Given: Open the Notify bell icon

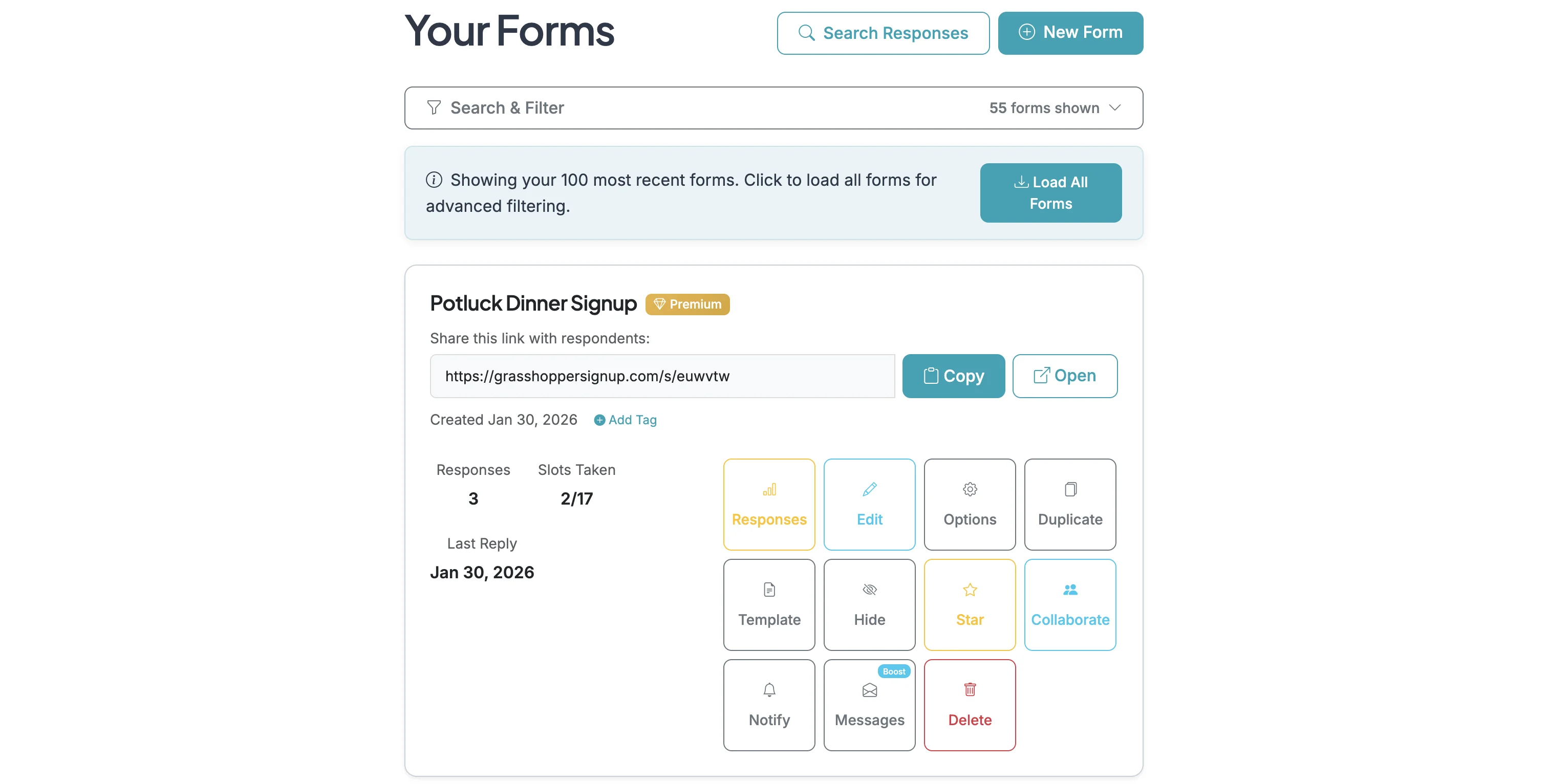Looking at the screenshot, I should pos(769,705).
